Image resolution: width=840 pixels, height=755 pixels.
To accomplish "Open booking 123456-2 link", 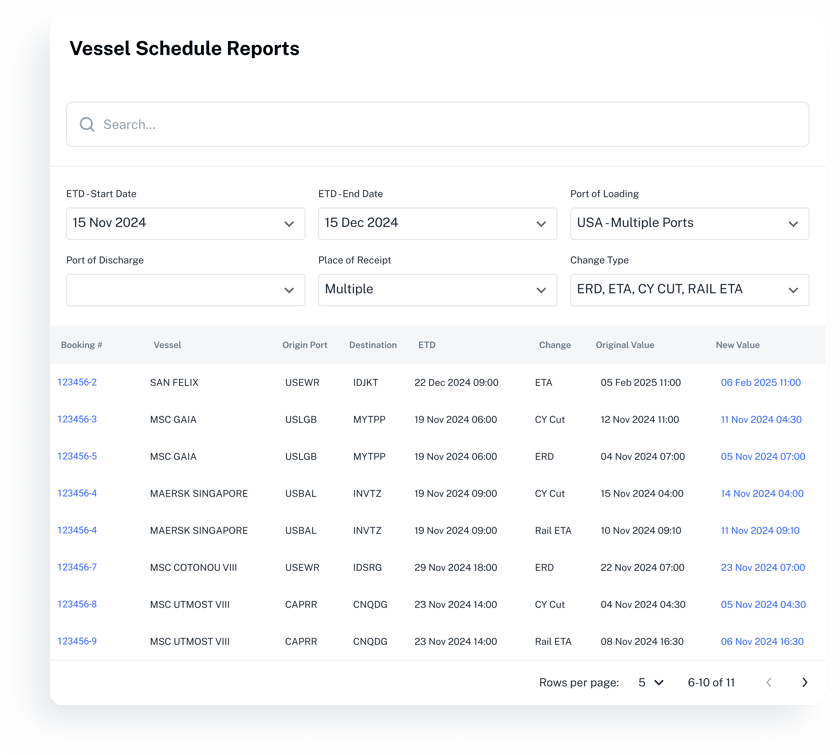I will (x=77, y=382).
